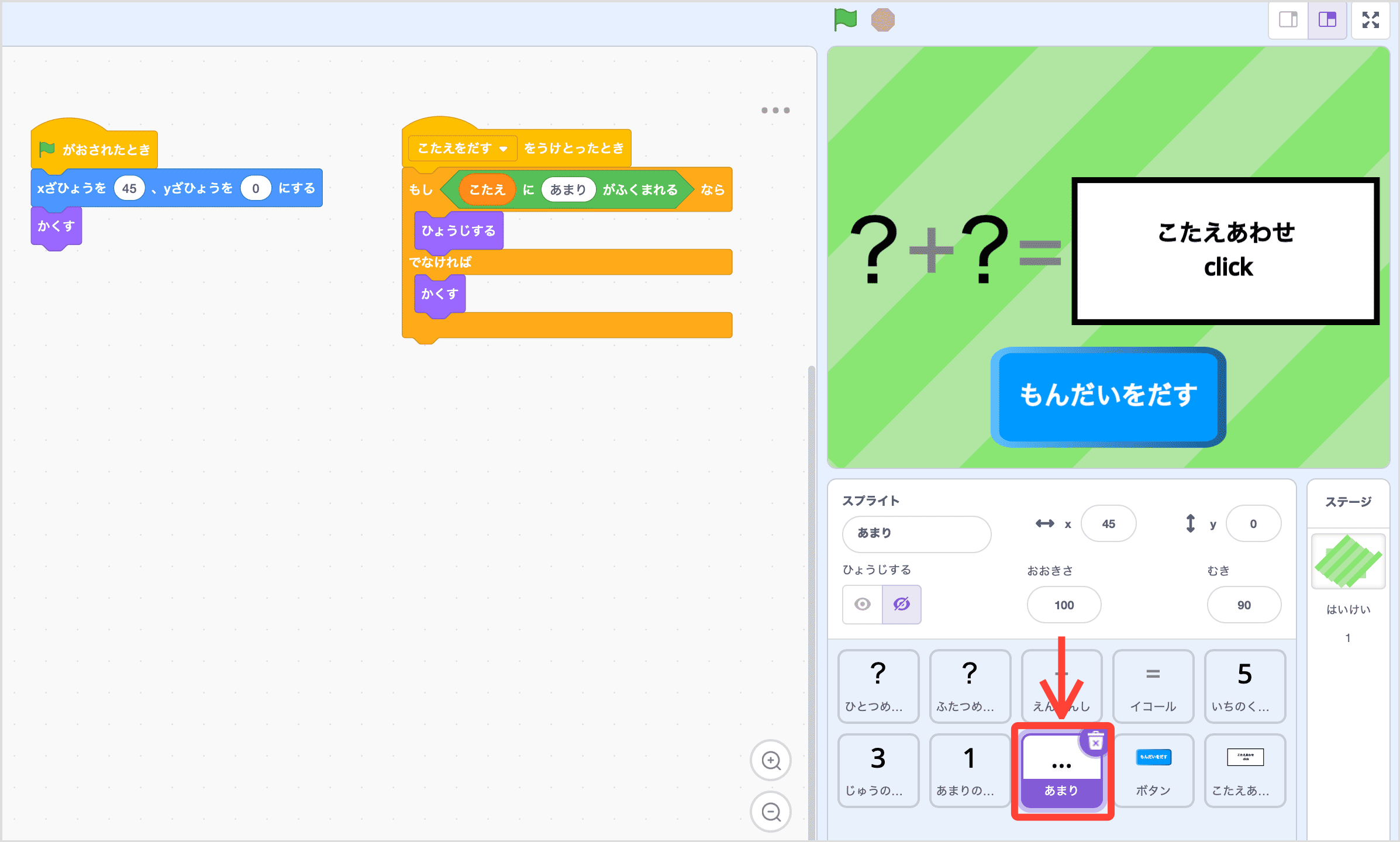Hide the sprite with the crossed-eye toggle
The image size is (1400, 842).
902,605
